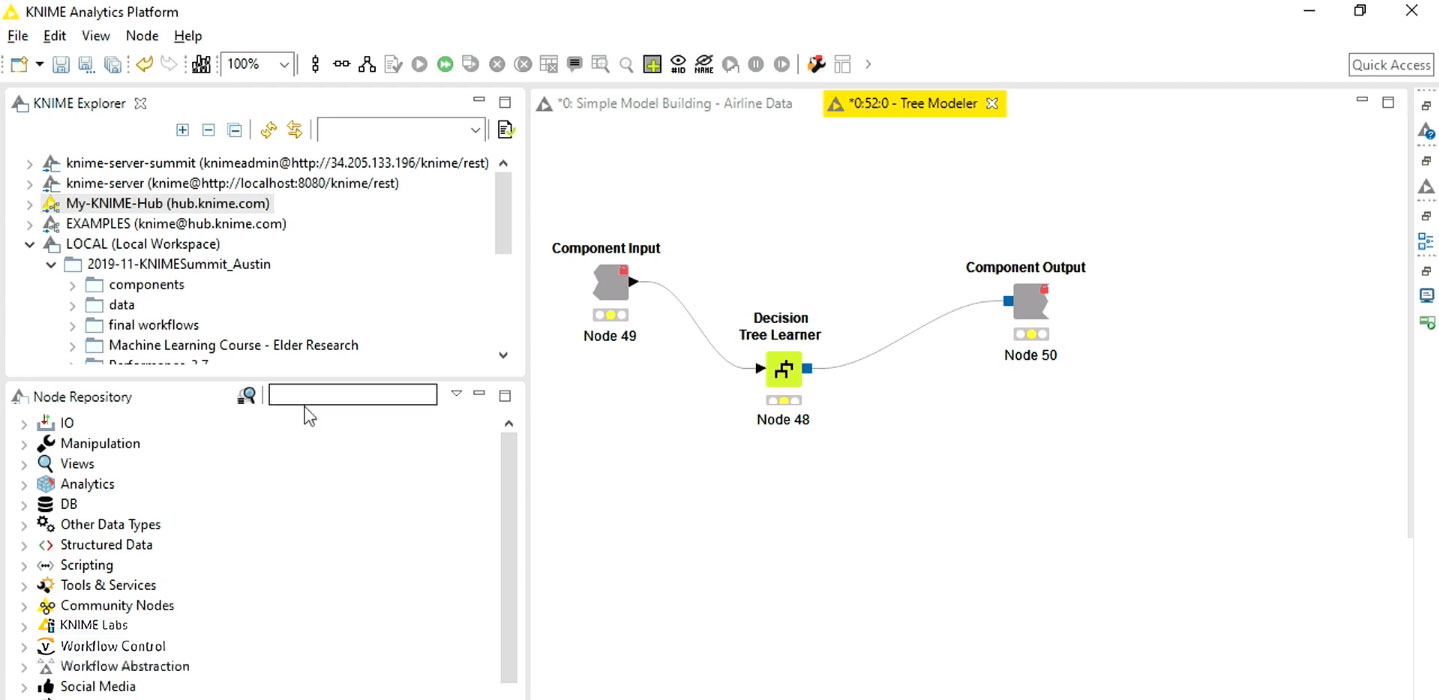Expand the Analytics category in Node Repository
Image resolution: width=1439 pixels, height=700 pixels.
point(24,485)
